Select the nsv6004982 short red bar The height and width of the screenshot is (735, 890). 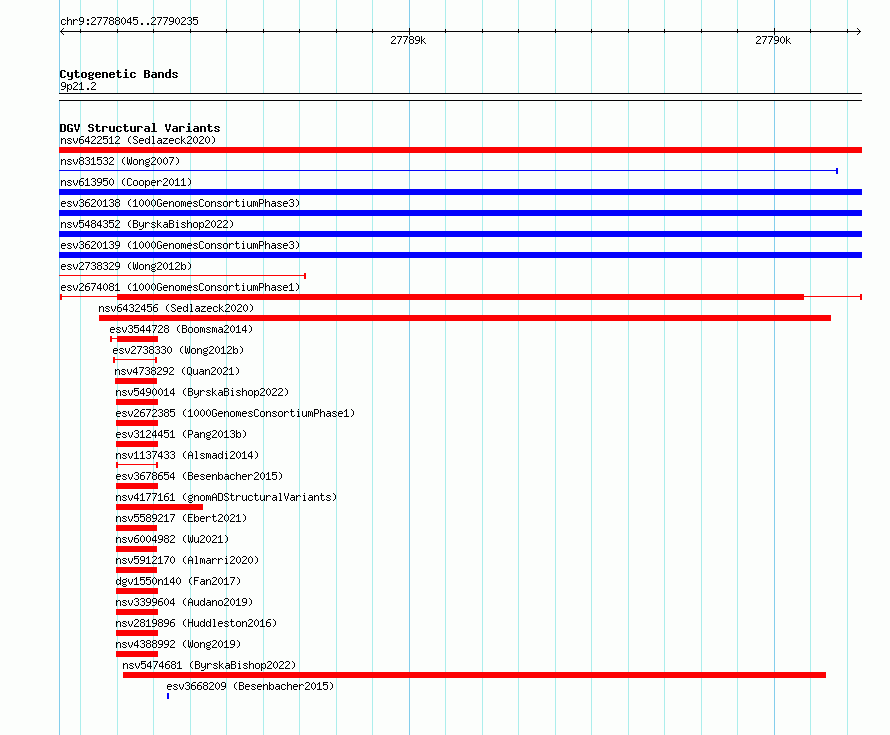(x=136, y=549)
